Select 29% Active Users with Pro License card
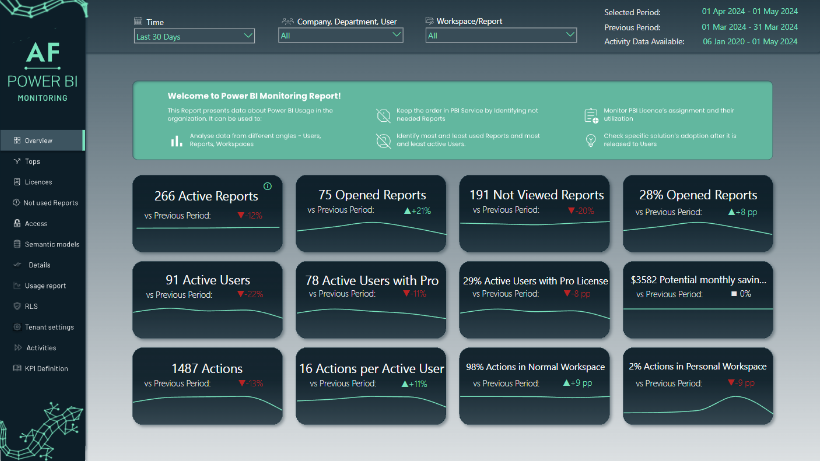 [x=535, y=300]
